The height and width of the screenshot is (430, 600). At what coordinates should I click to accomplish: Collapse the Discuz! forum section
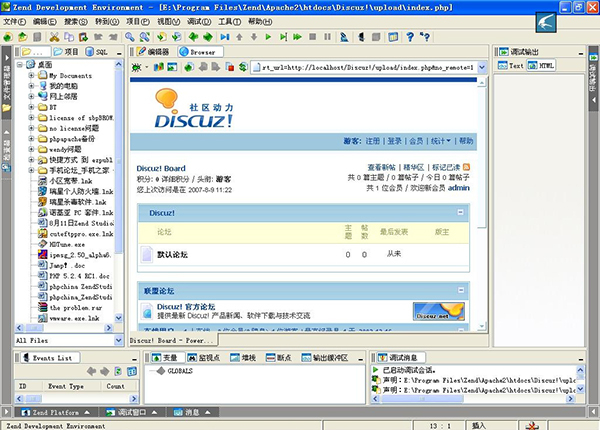459,213
